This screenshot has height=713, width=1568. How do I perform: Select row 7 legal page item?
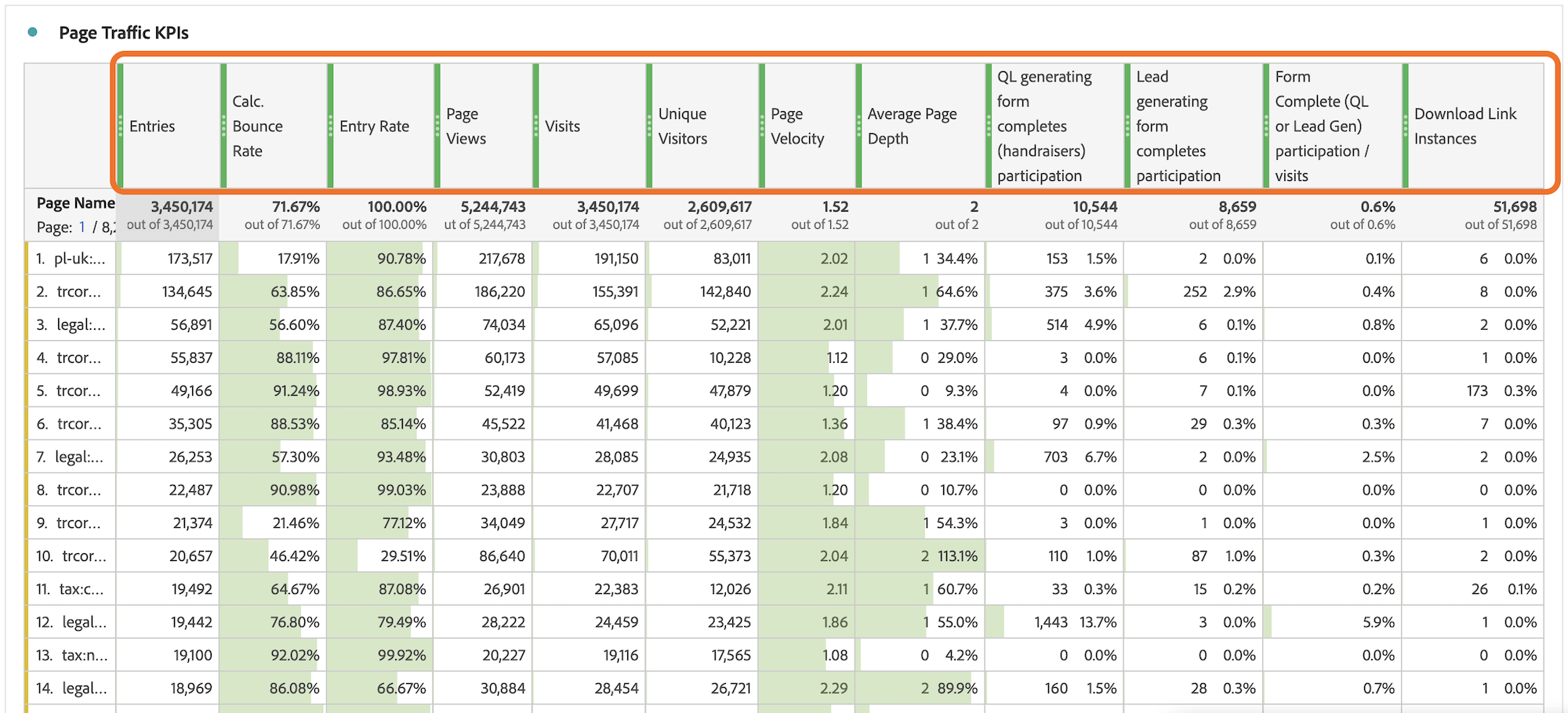pos(78,457)
